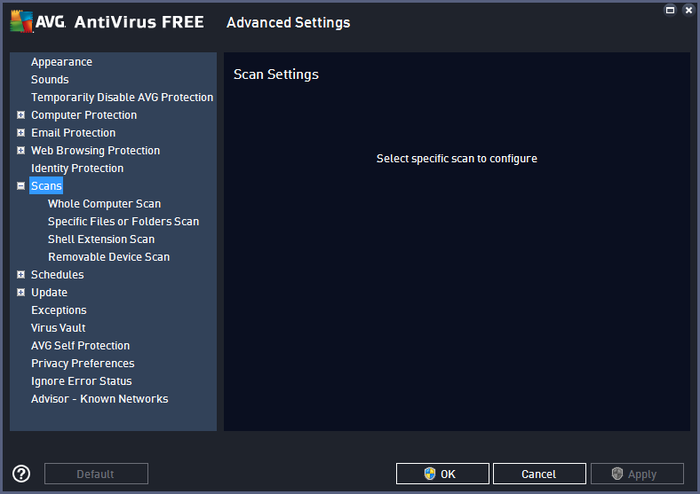Open Privacy Preferences
Viewport: 700px width, 494px height.
[x=83, y=363]
